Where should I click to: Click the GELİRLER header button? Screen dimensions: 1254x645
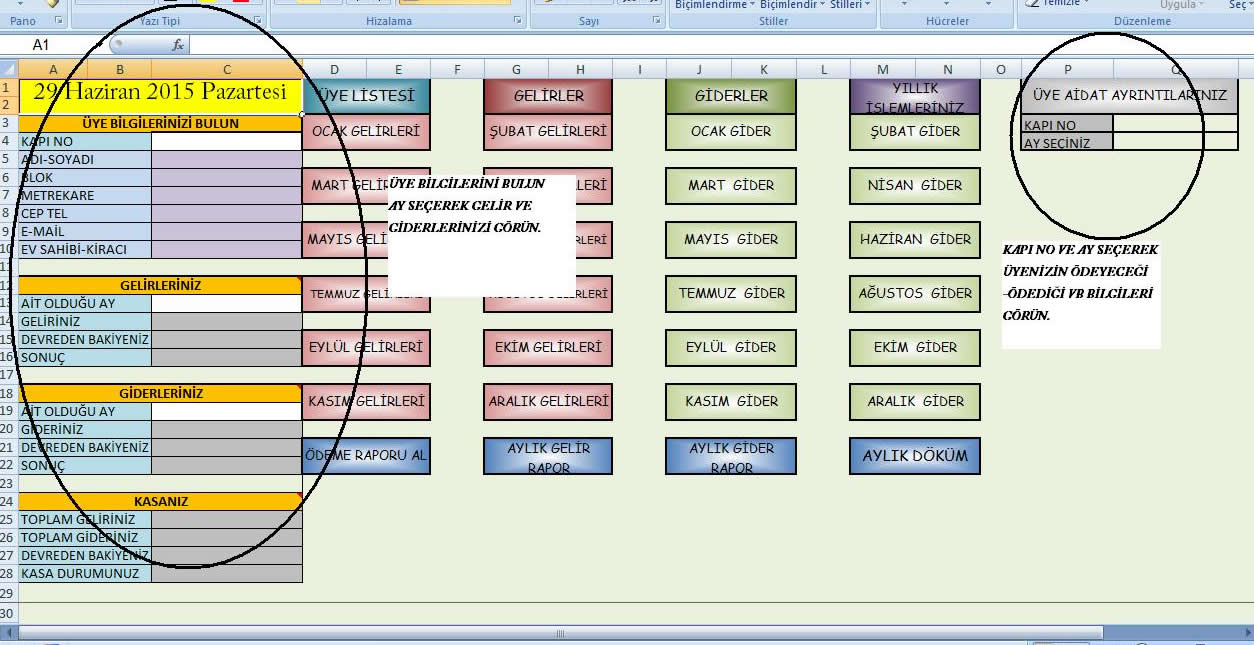coord(548,94)
